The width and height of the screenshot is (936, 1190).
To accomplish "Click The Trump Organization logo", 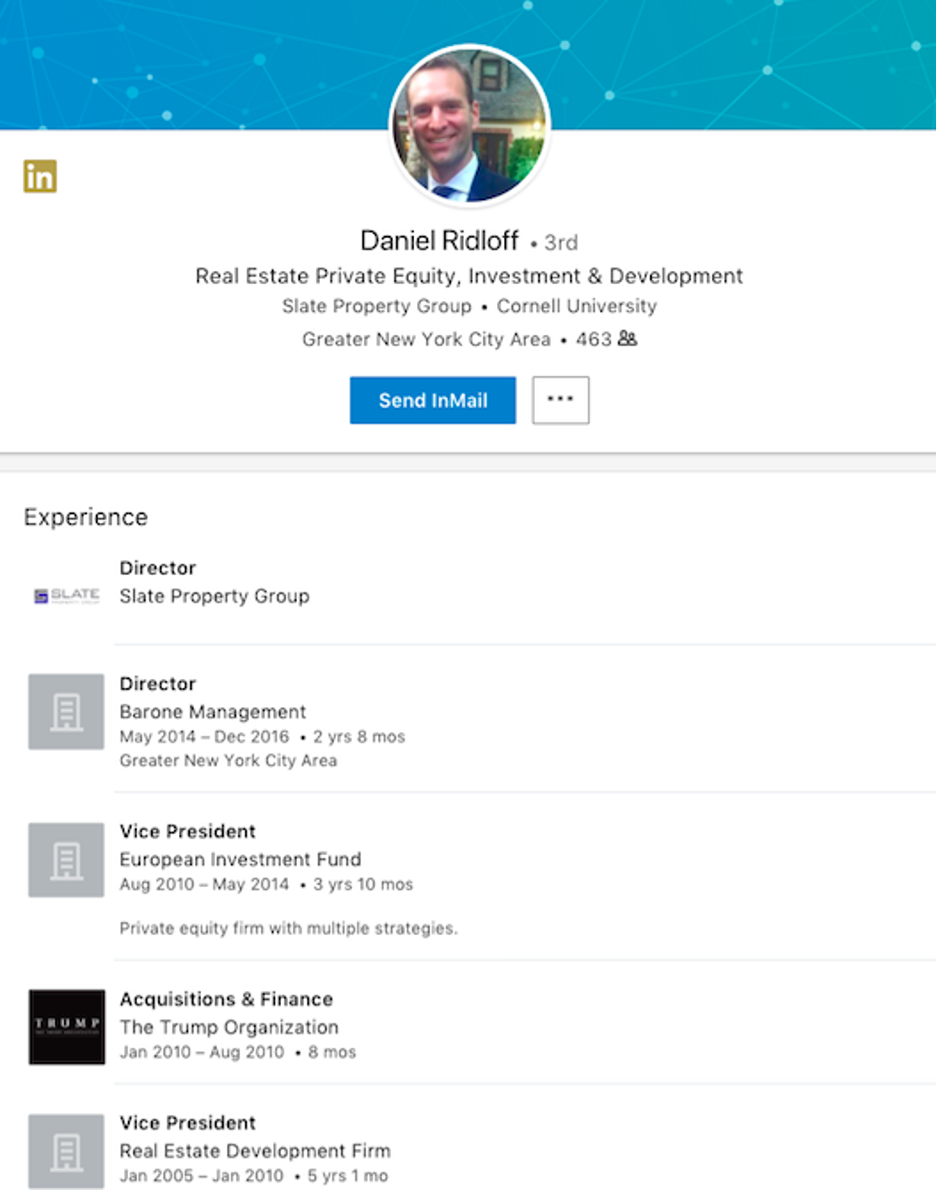I will pyautogui.click(x=65, y=1027).
